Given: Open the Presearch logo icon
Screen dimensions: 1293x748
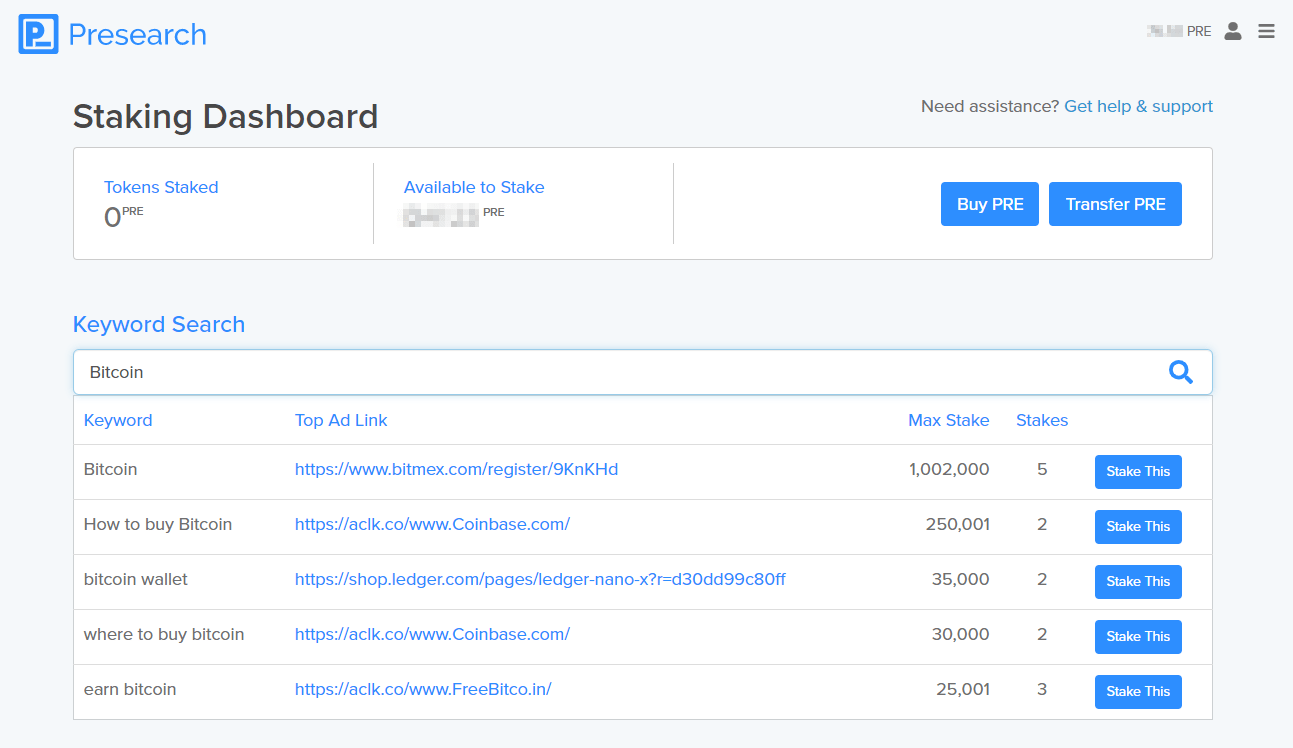Looking at the screenshot, I should 38,34.
